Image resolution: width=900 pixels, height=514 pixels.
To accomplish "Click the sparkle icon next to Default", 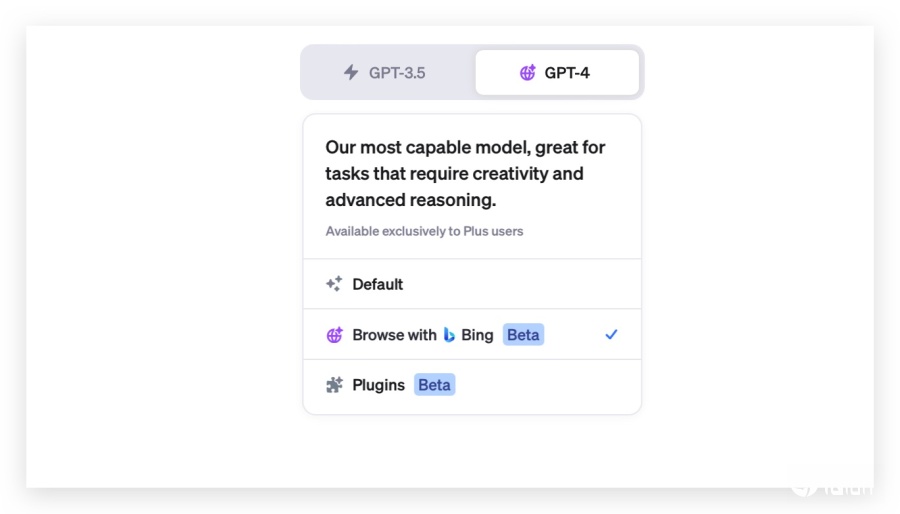I will (334, 283).
